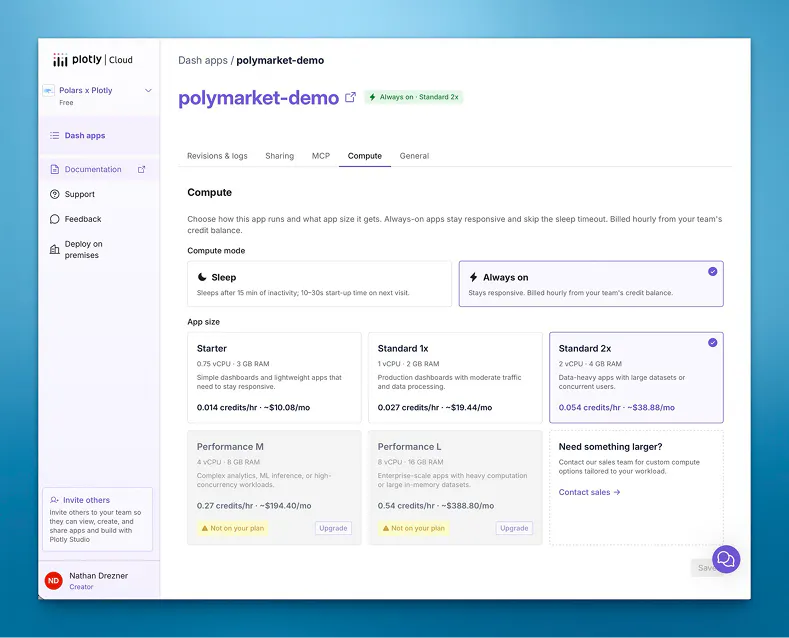Click Documentation external link arrow icon
The height and width of the screenshot is (638, 789).
pyautogui.click(x=141, y=170)
